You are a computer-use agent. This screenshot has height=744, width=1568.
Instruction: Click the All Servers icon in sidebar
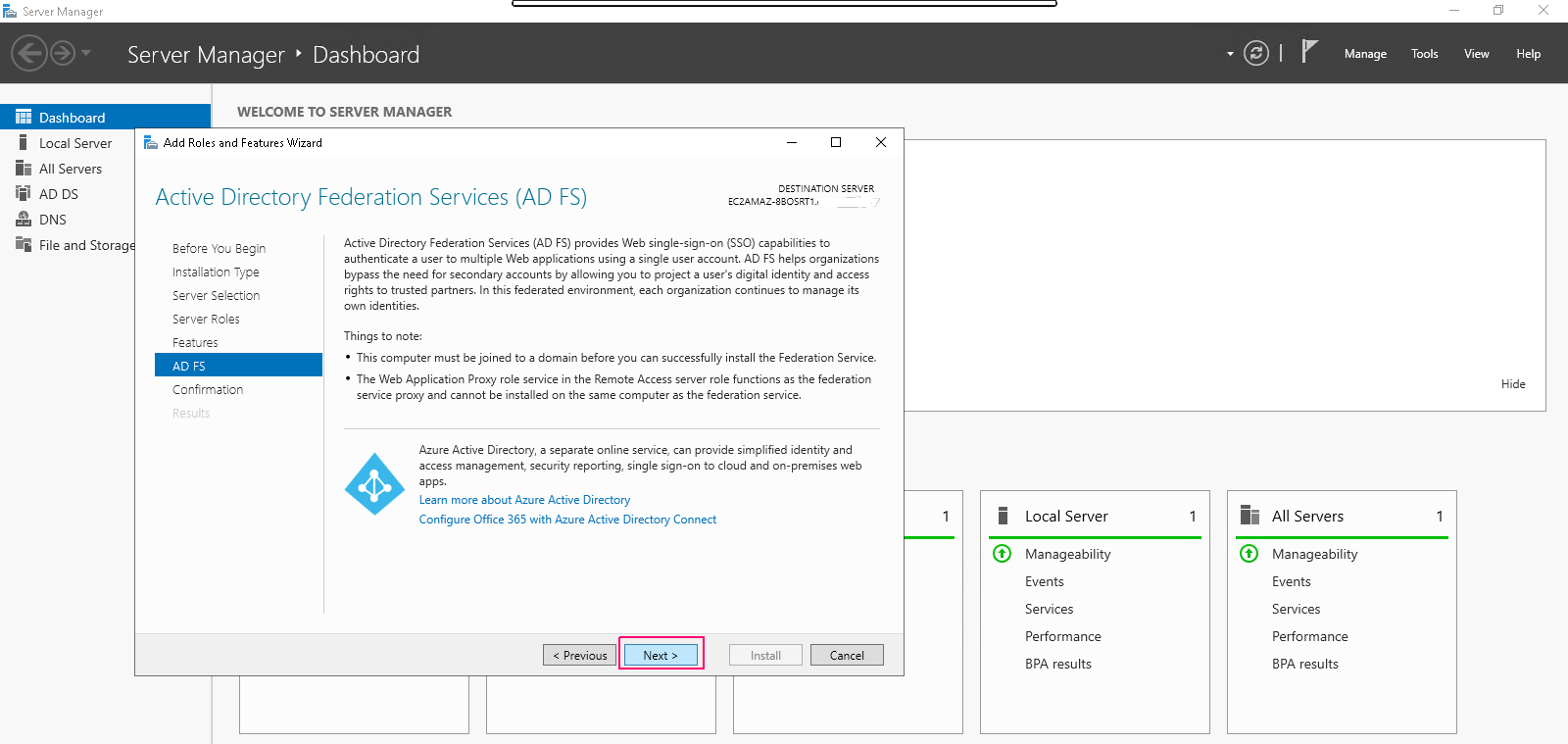point(24,168)
